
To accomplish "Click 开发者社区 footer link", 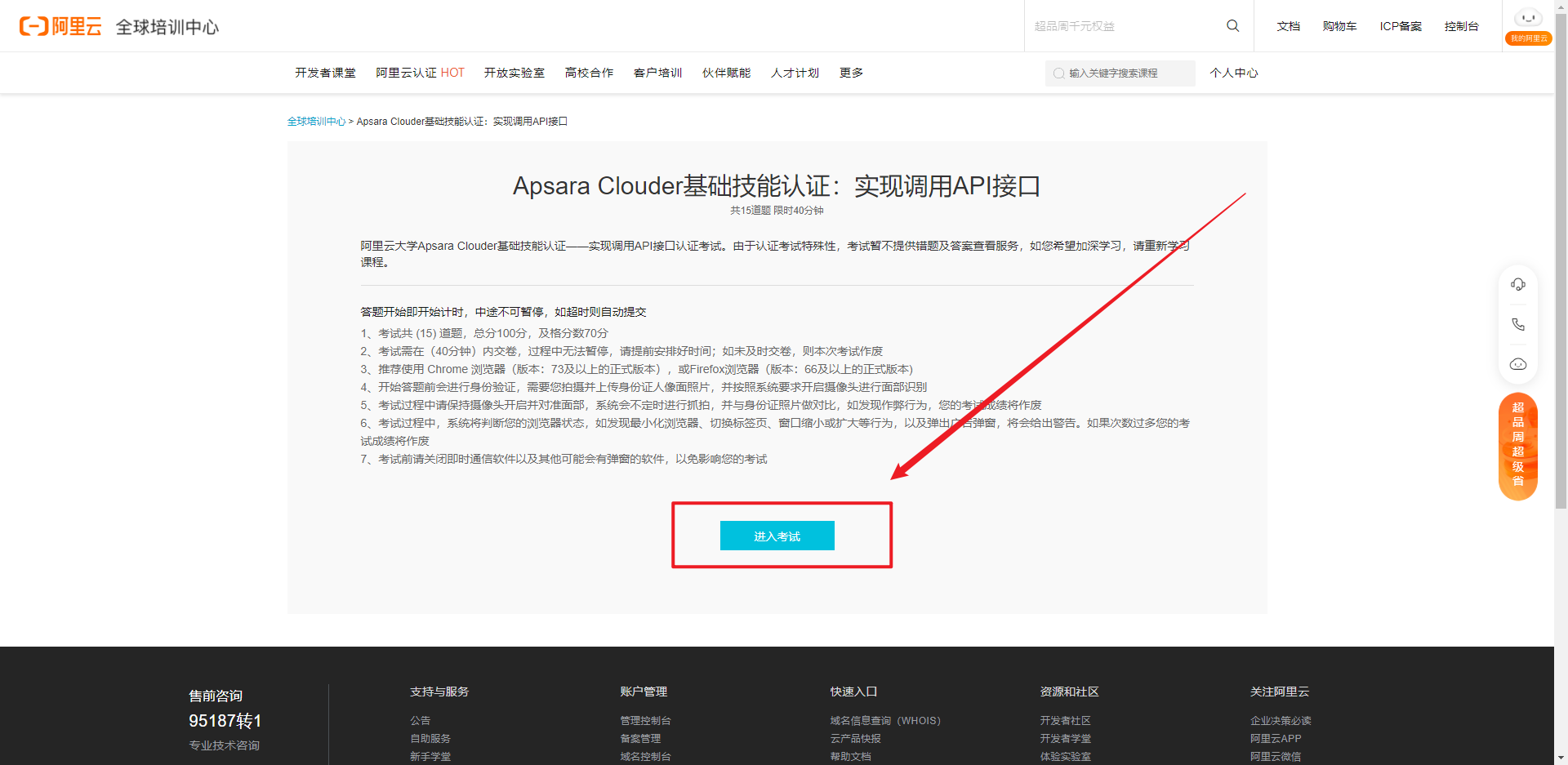I will coord(1064,720).
